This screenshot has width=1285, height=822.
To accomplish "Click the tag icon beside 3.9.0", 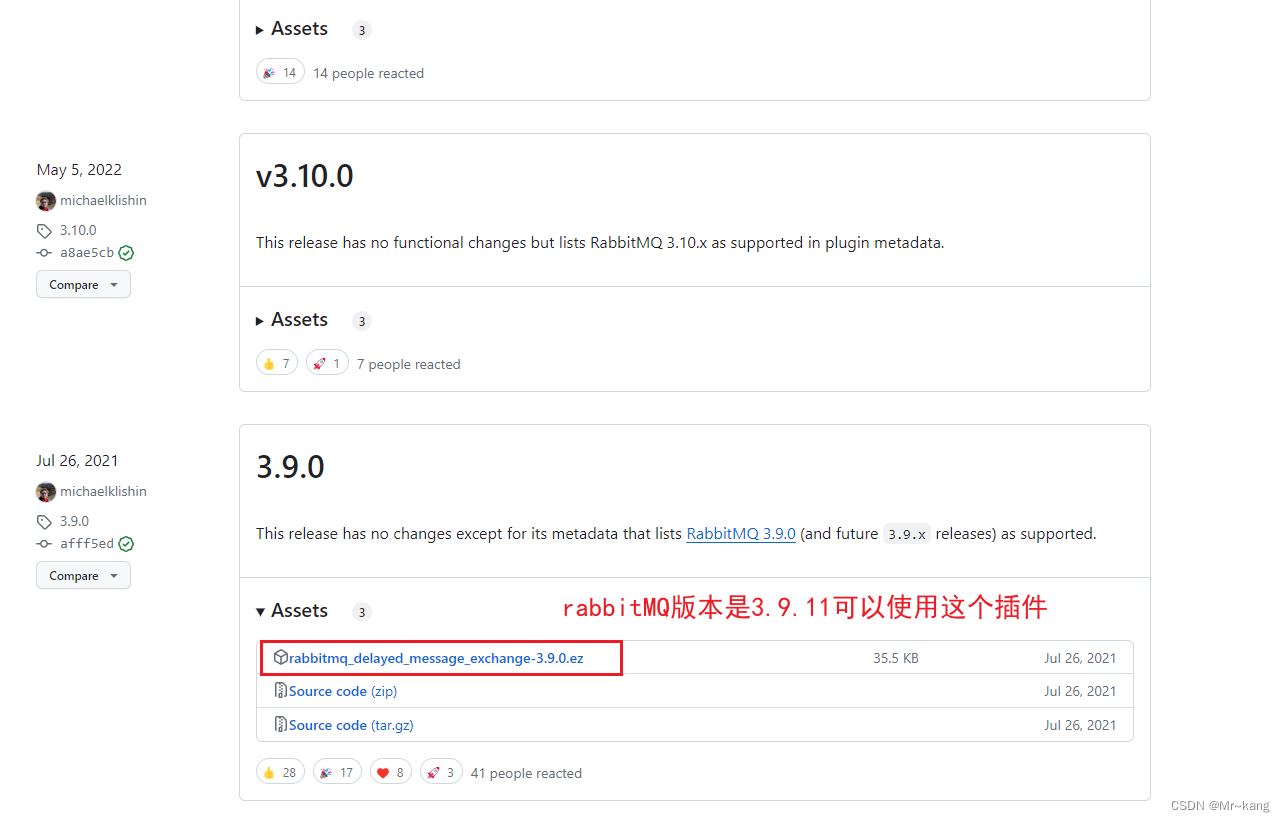I will (44, 522).
